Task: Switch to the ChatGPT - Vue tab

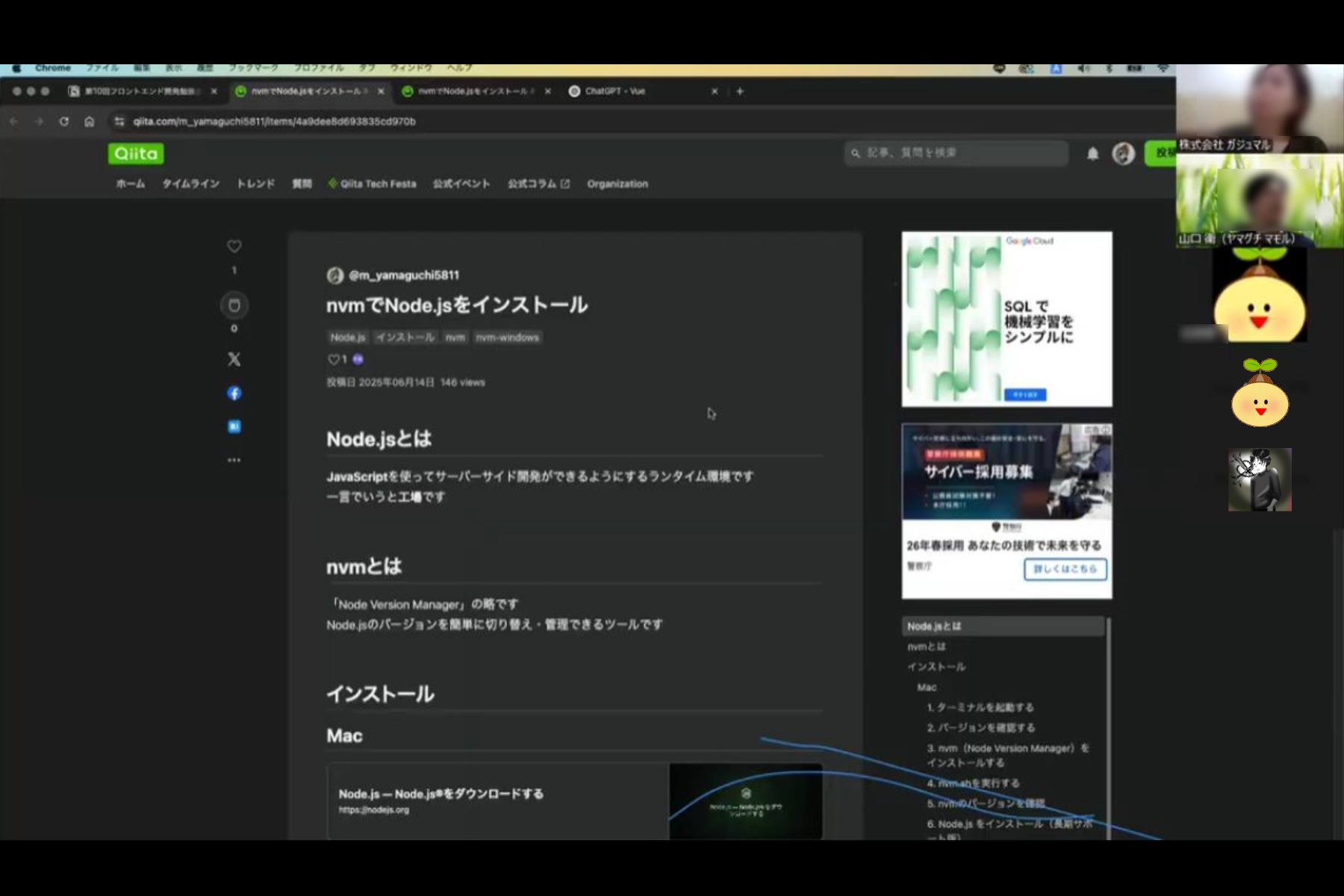Action: click(x=615, y=91)
